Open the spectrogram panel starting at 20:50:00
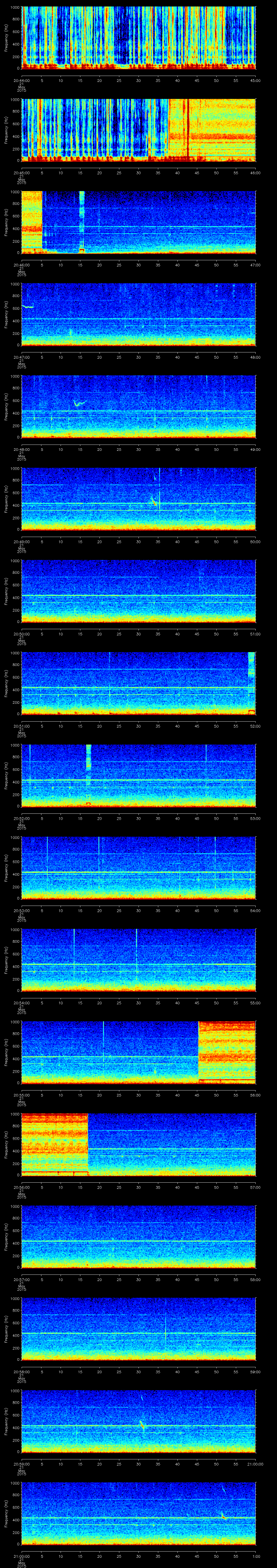The image size is (277, 1568). 139,591
